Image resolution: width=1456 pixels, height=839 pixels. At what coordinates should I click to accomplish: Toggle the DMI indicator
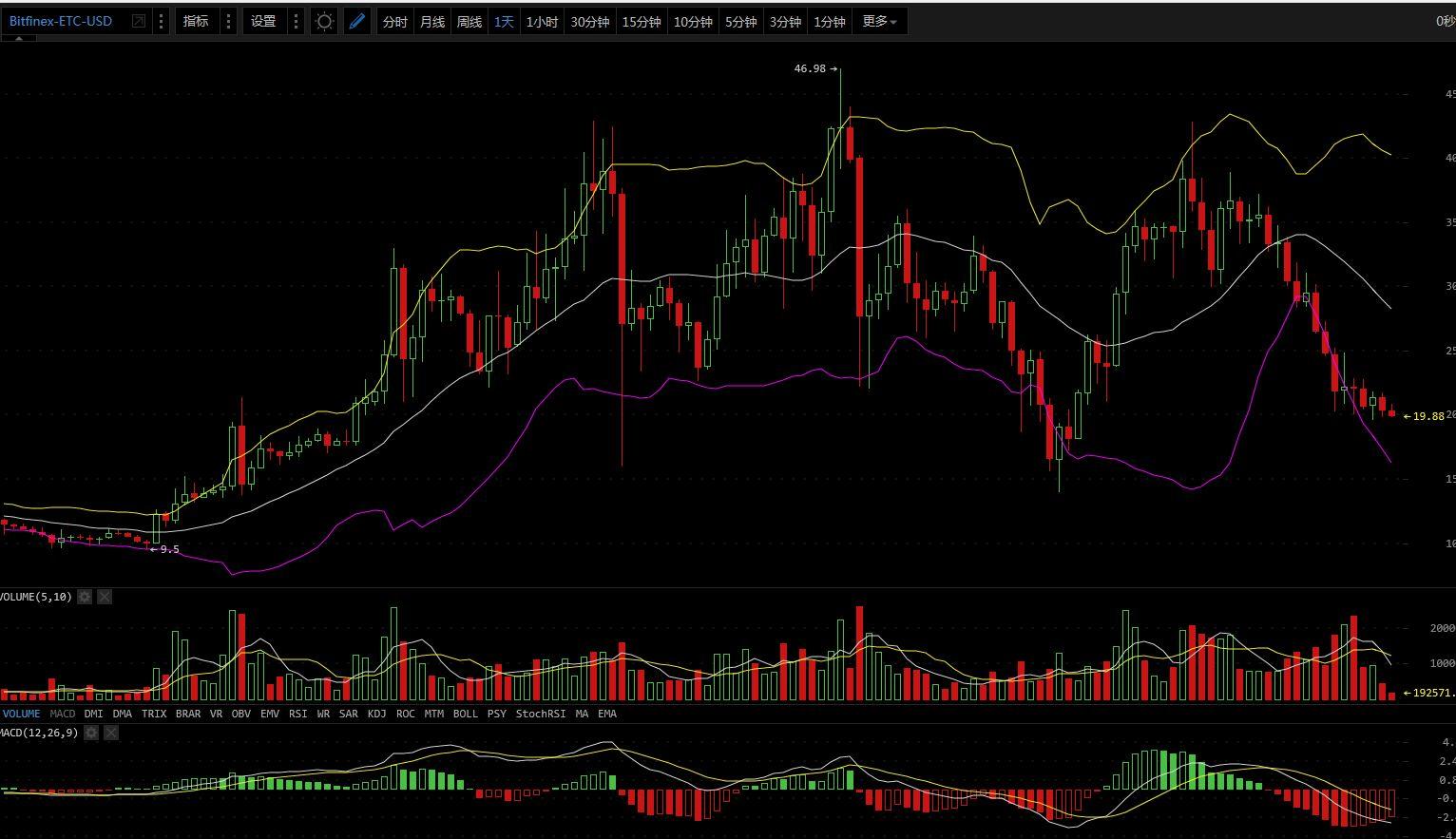(93, 714)
